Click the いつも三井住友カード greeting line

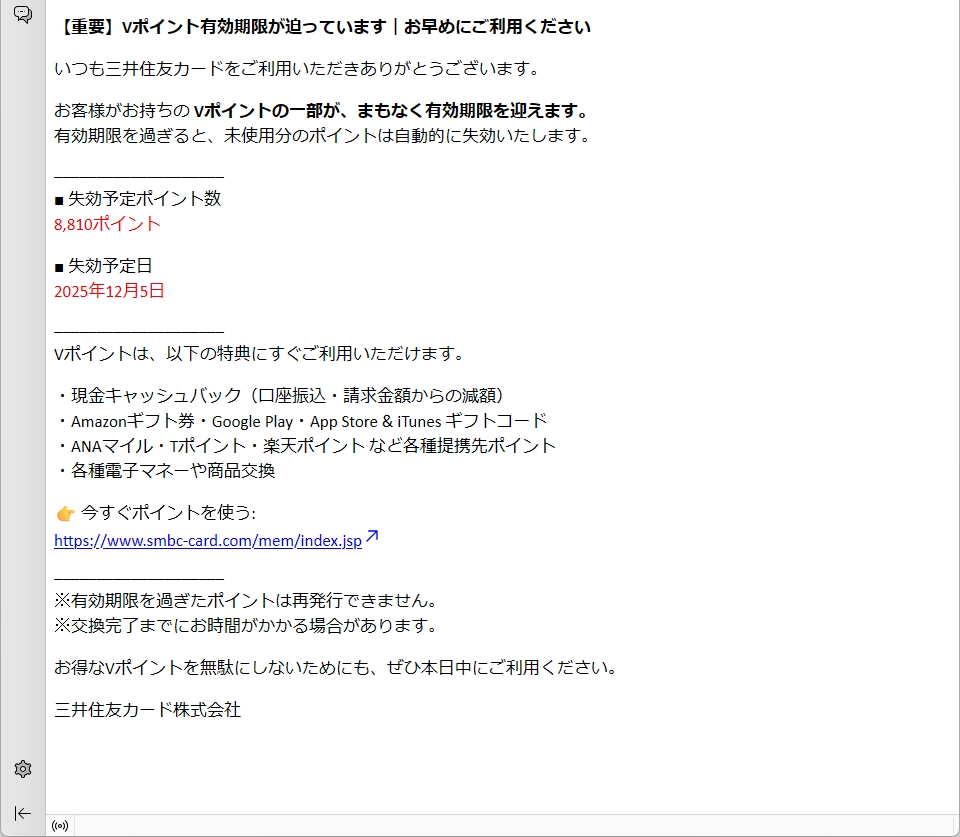coord(297,69)
